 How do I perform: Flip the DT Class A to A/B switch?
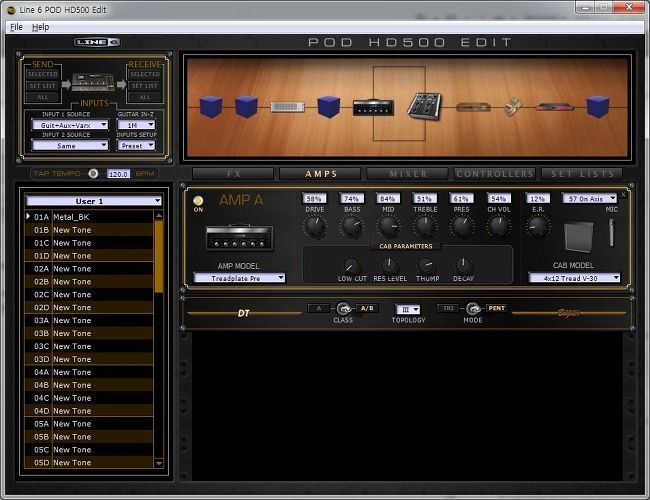point(343,308)
